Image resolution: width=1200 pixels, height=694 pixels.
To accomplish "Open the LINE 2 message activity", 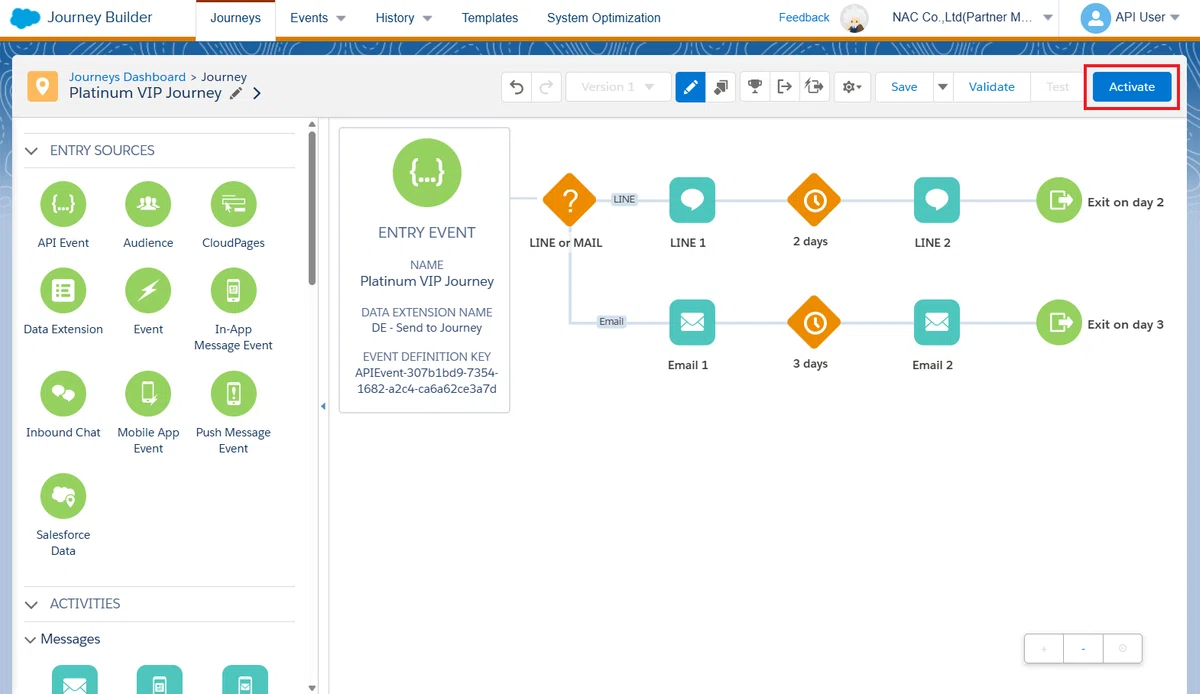I will point(937,200).
